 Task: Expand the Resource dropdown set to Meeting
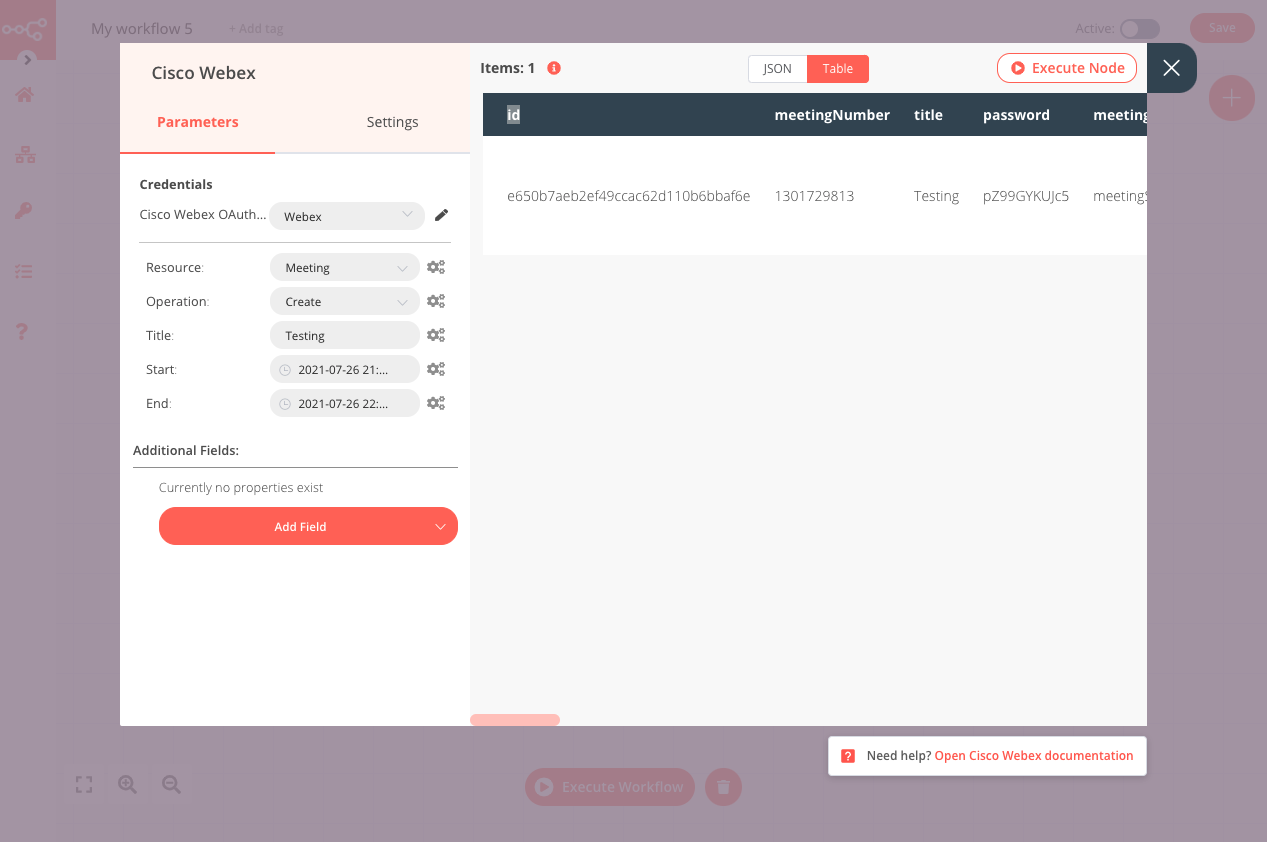(344, 268)
